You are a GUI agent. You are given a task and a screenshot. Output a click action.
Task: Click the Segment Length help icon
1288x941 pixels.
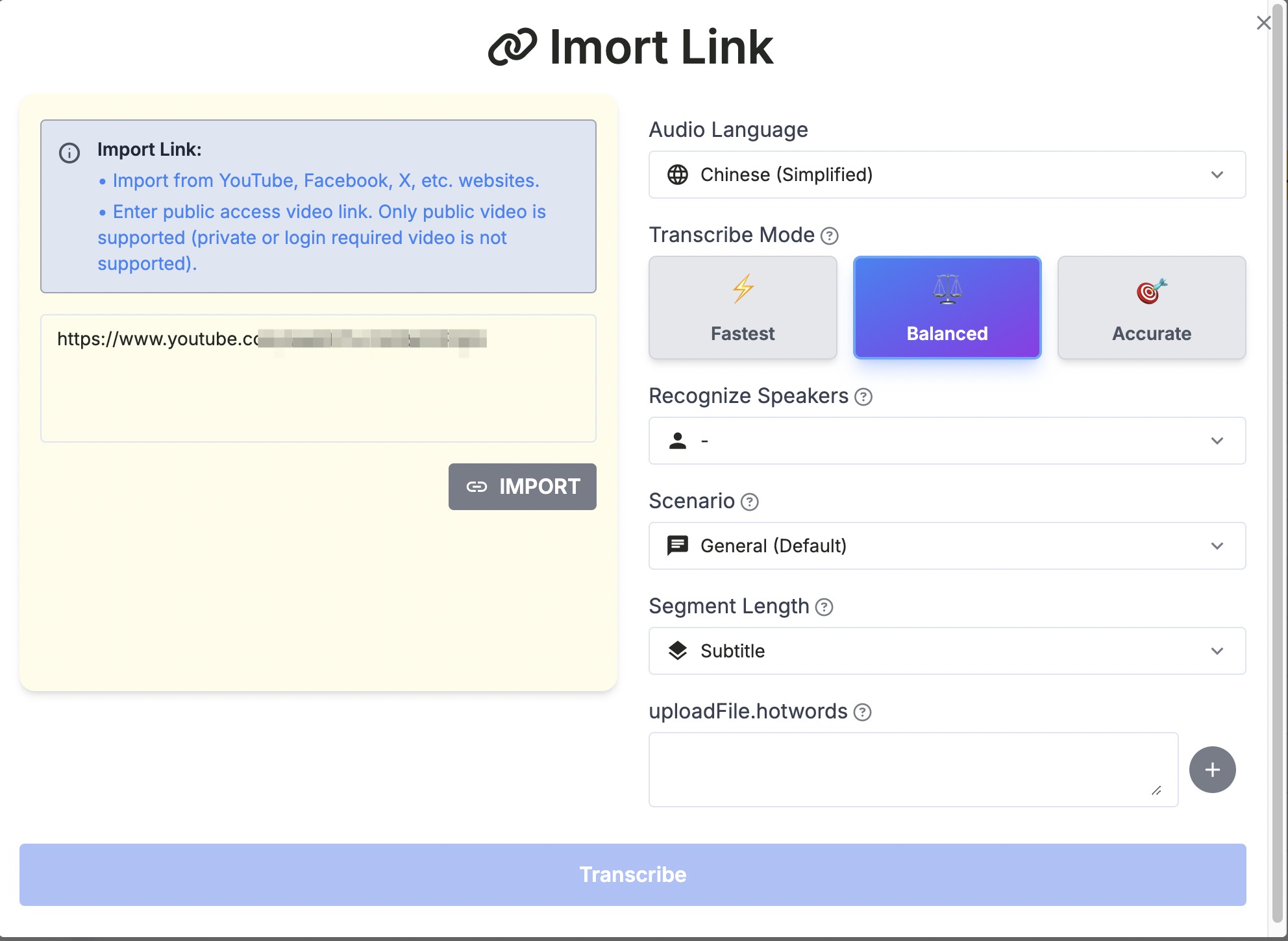(824, 607)
